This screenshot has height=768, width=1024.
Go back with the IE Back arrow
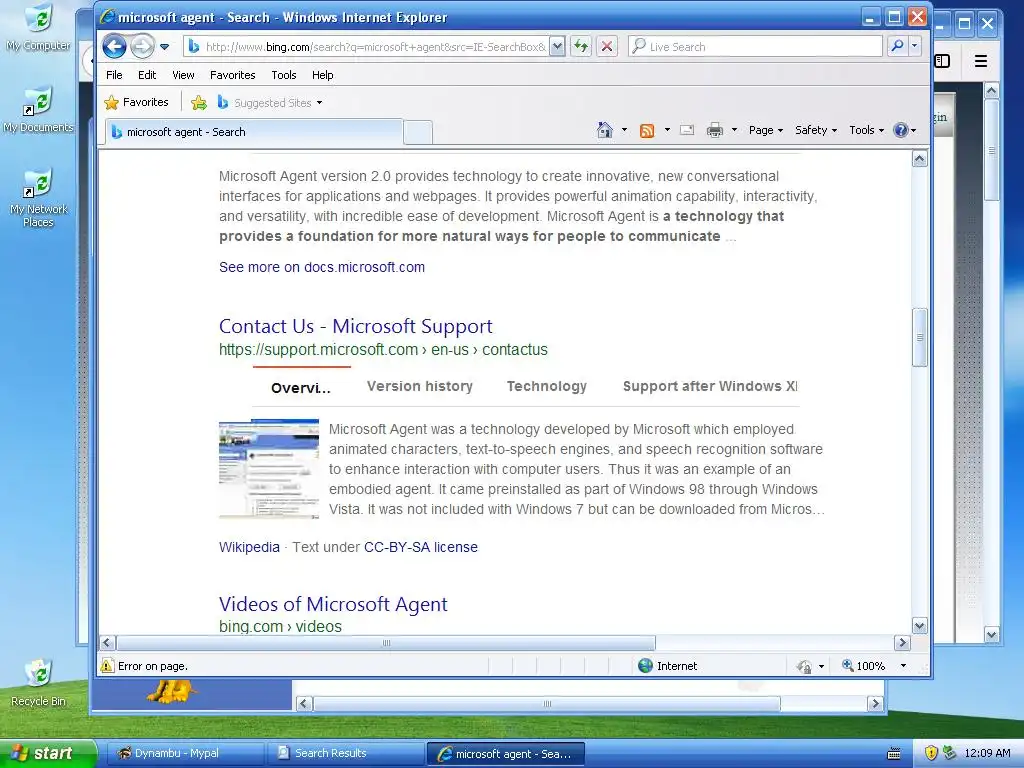point(114,46)
